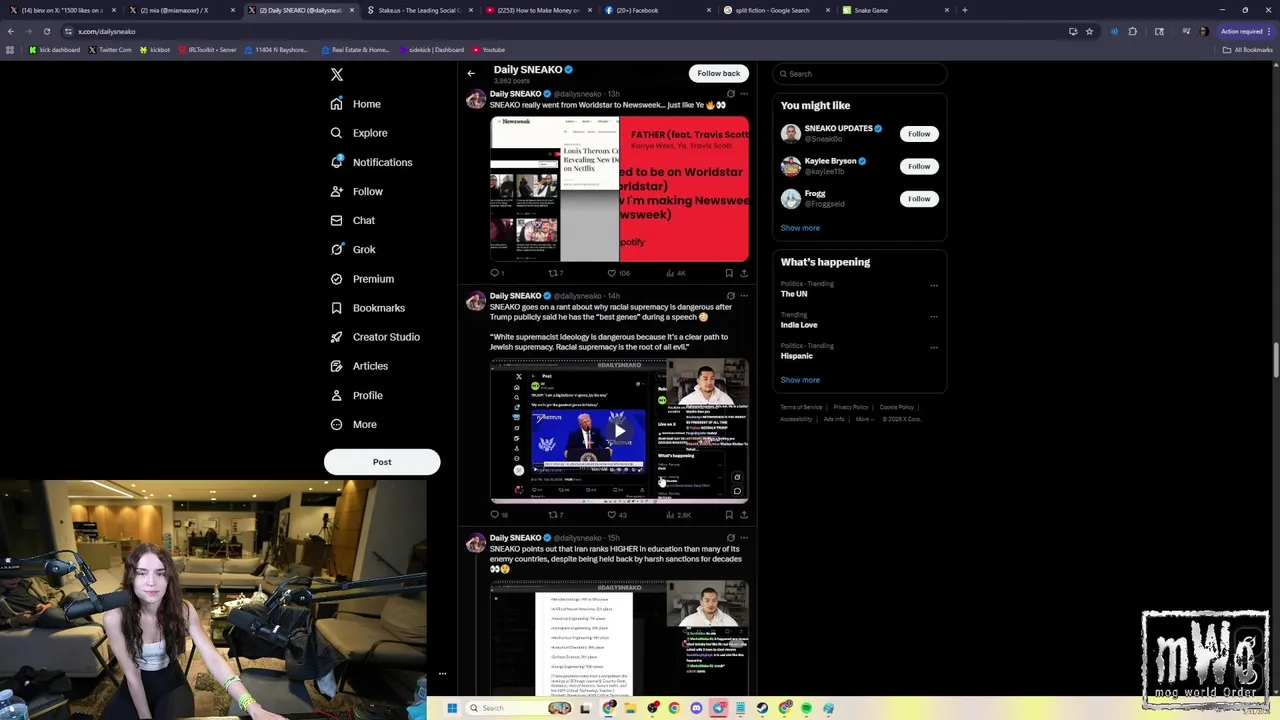The image size is (1280, 720).
Task: Switch to the Facebook tab
Action: 657,10
